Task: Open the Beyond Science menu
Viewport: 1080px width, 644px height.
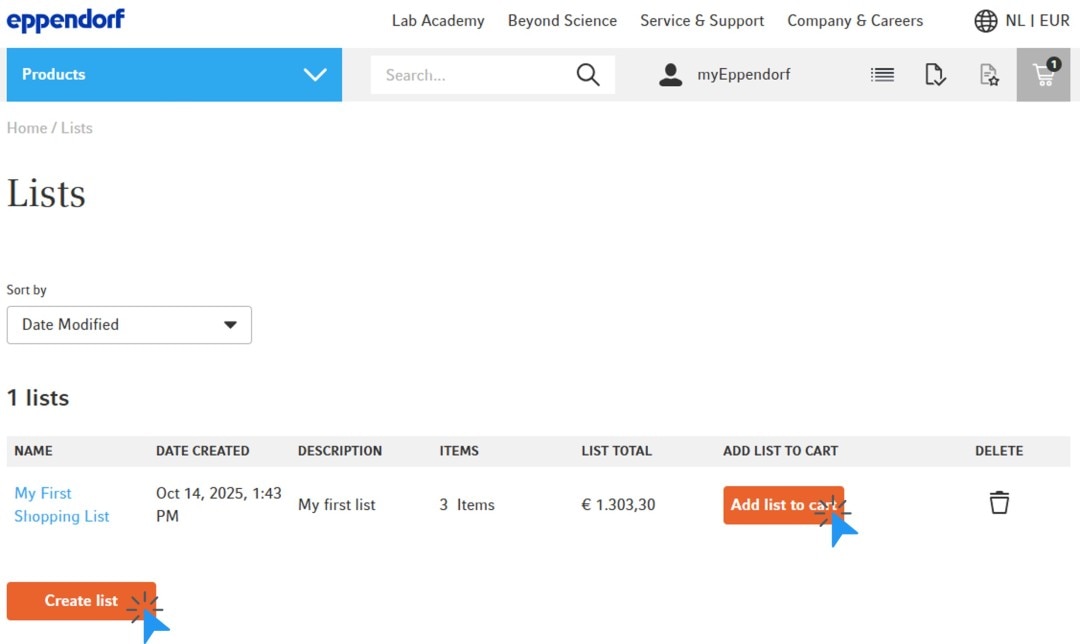Action: pyautogui.click(x=562, y=21)
